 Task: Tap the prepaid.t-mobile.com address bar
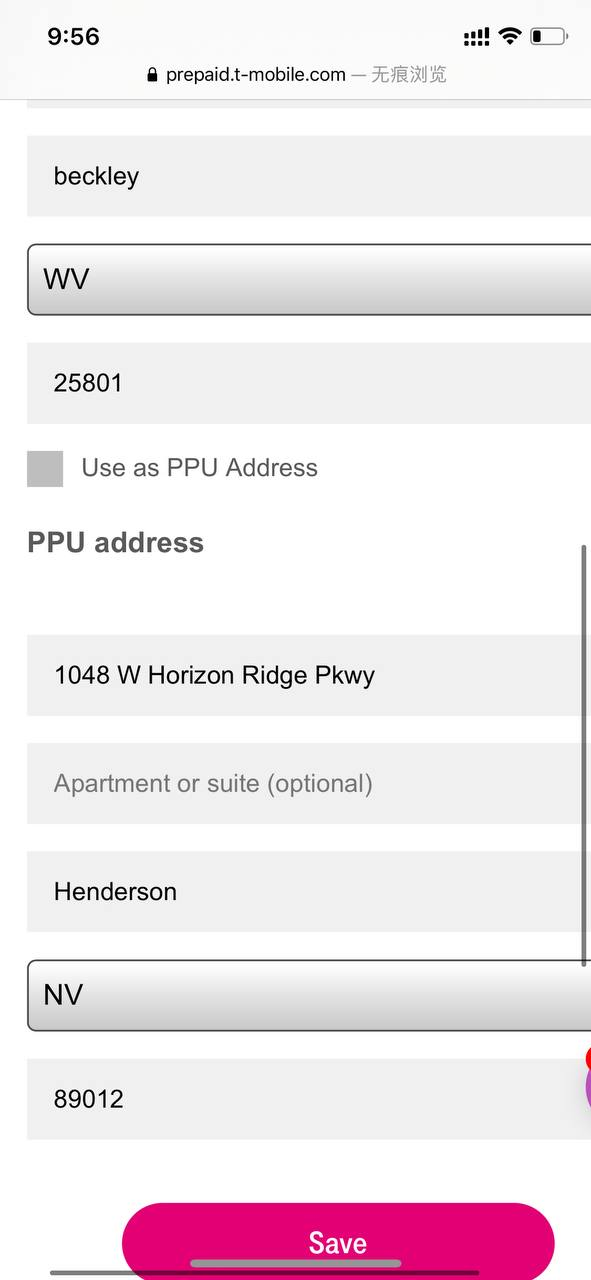pos(296,75)
